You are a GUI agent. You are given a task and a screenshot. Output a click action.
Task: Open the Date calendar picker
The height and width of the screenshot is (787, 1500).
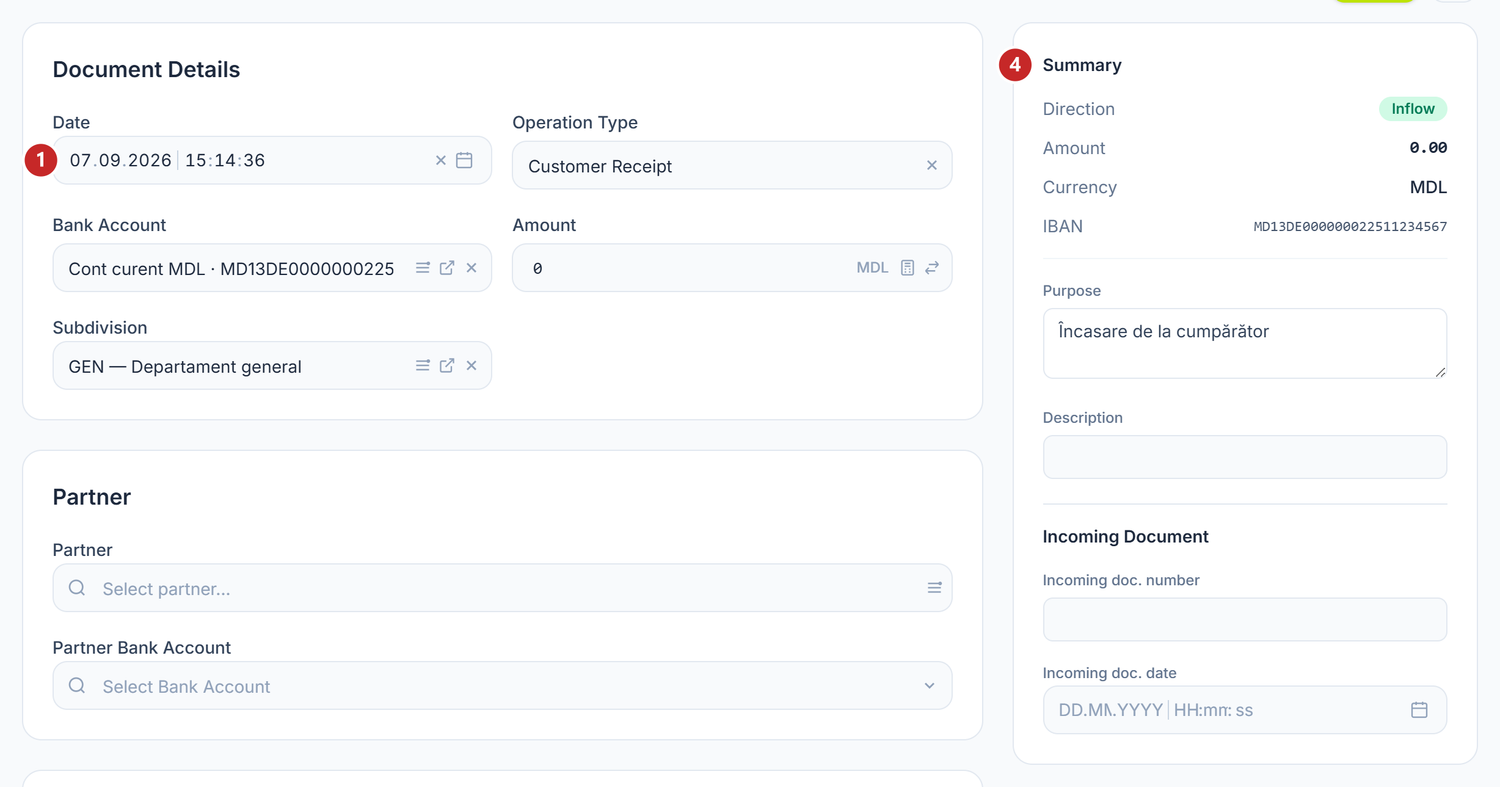coord(464,160)
